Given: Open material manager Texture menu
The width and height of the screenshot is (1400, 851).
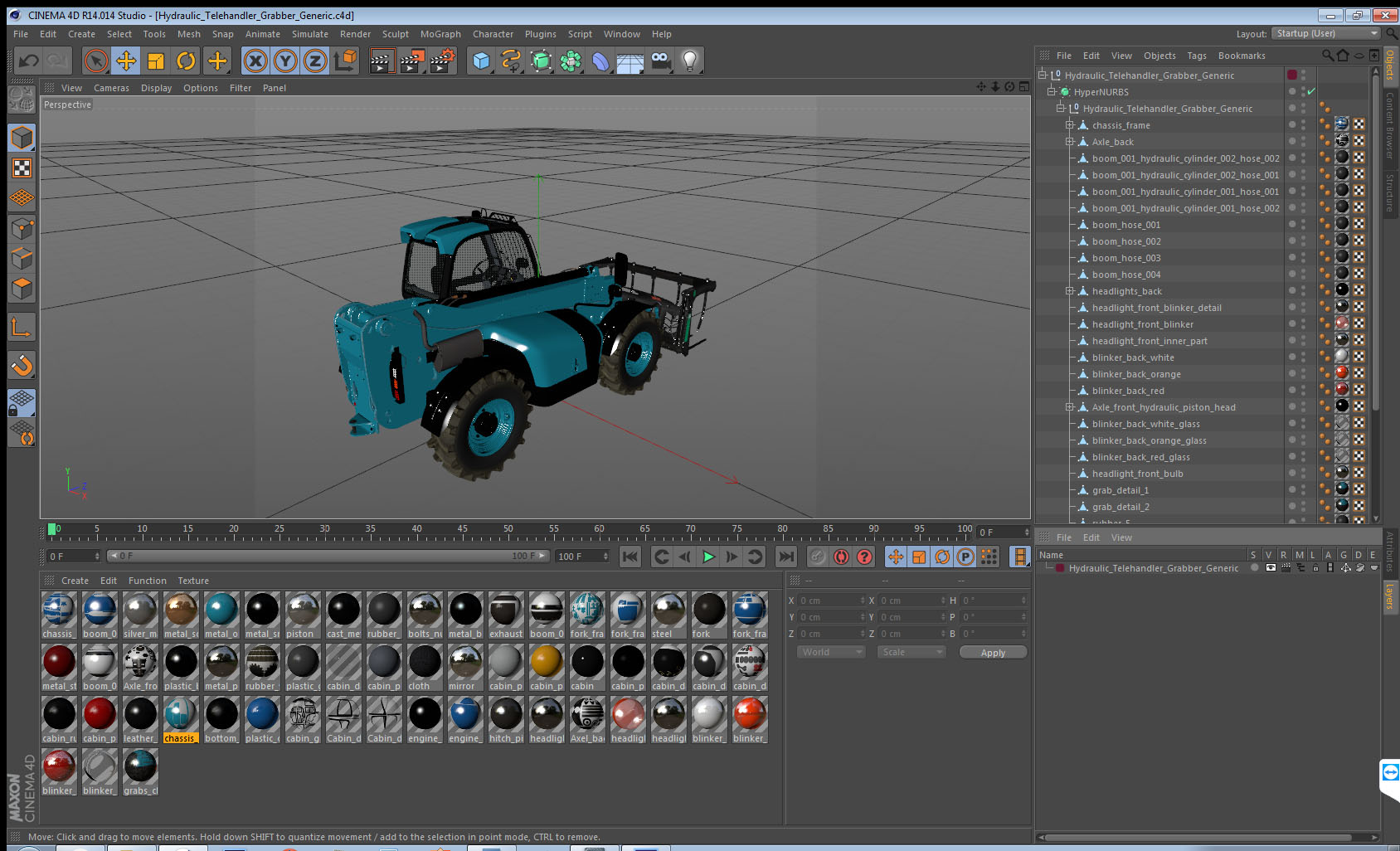Looking at the screenshot, I should point(193,581).
